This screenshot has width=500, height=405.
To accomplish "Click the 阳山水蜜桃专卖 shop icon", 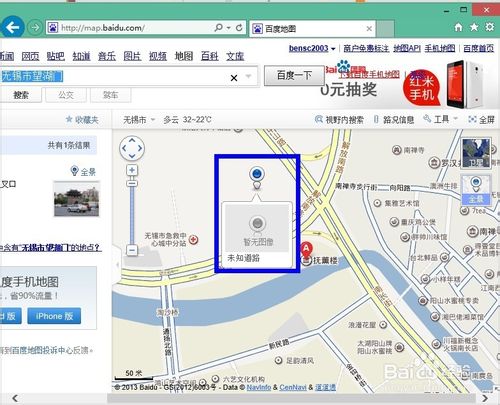I will pyautogui.click(x=423, y=301).
